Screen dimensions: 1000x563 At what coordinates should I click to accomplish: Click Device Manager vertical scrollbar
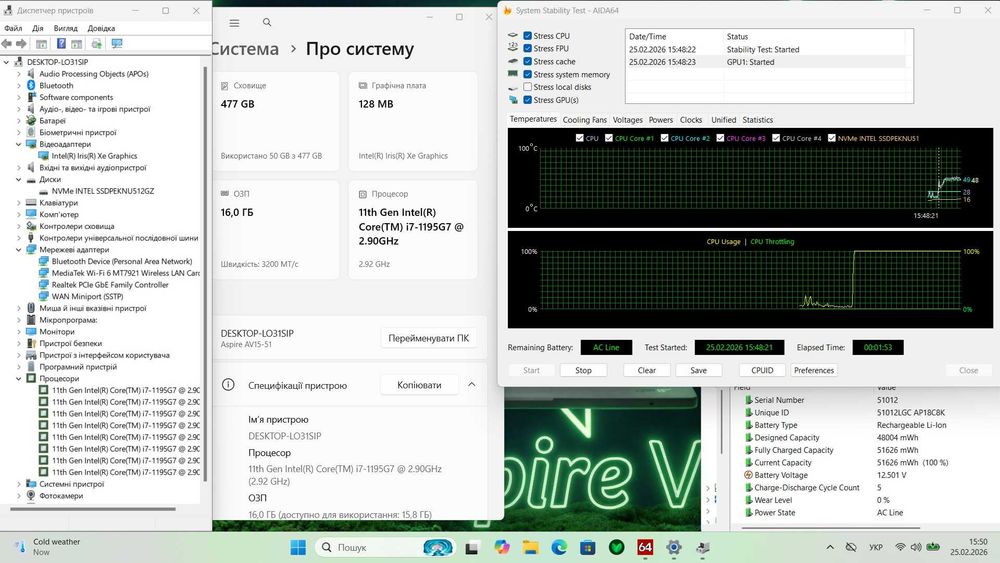click(x=205, y=275)
